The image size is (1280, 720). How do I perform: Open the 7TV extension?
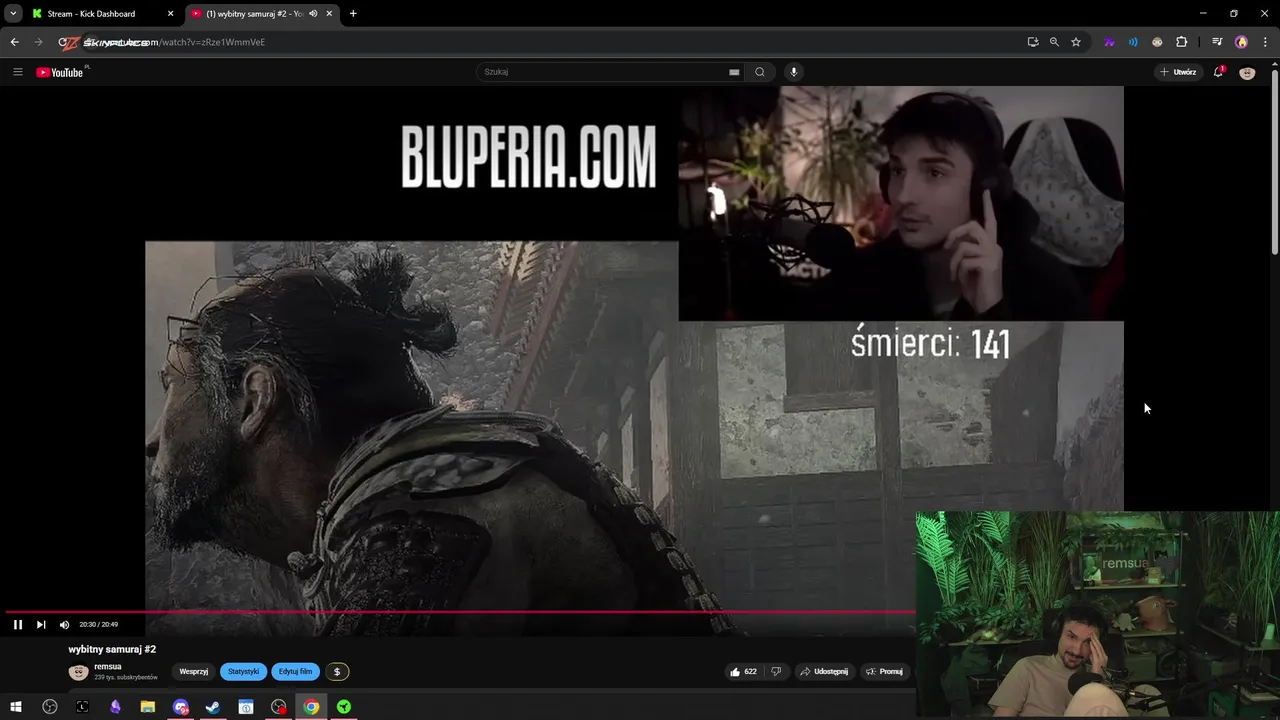[1109, 42]
